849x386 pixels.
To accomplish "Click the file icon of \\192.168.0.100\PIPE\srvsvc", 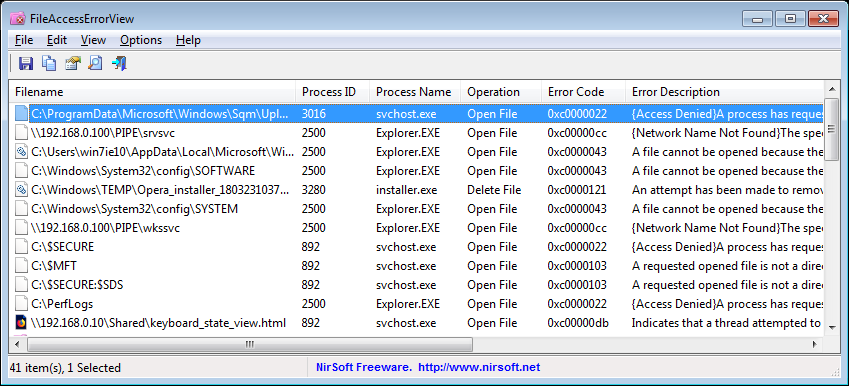I will 21,133.
